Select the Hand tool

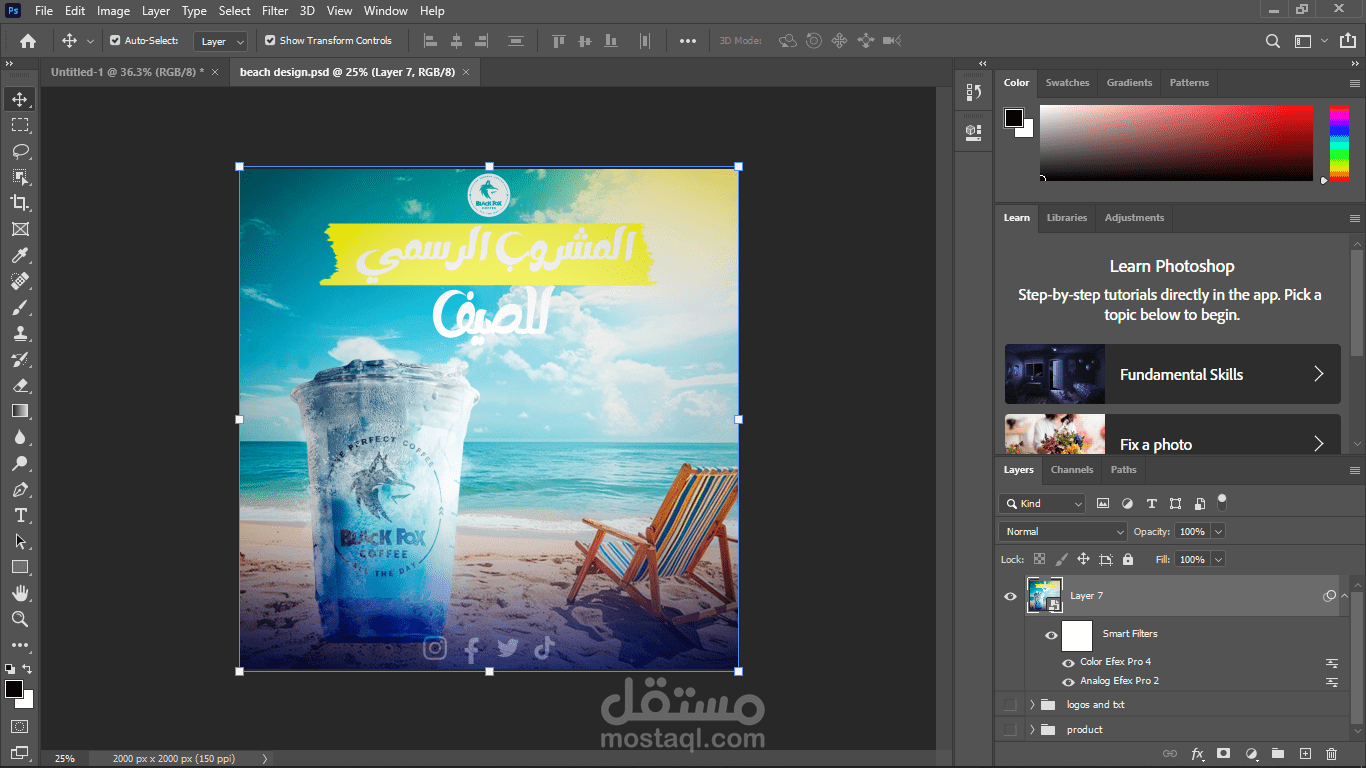click(19, 593)
